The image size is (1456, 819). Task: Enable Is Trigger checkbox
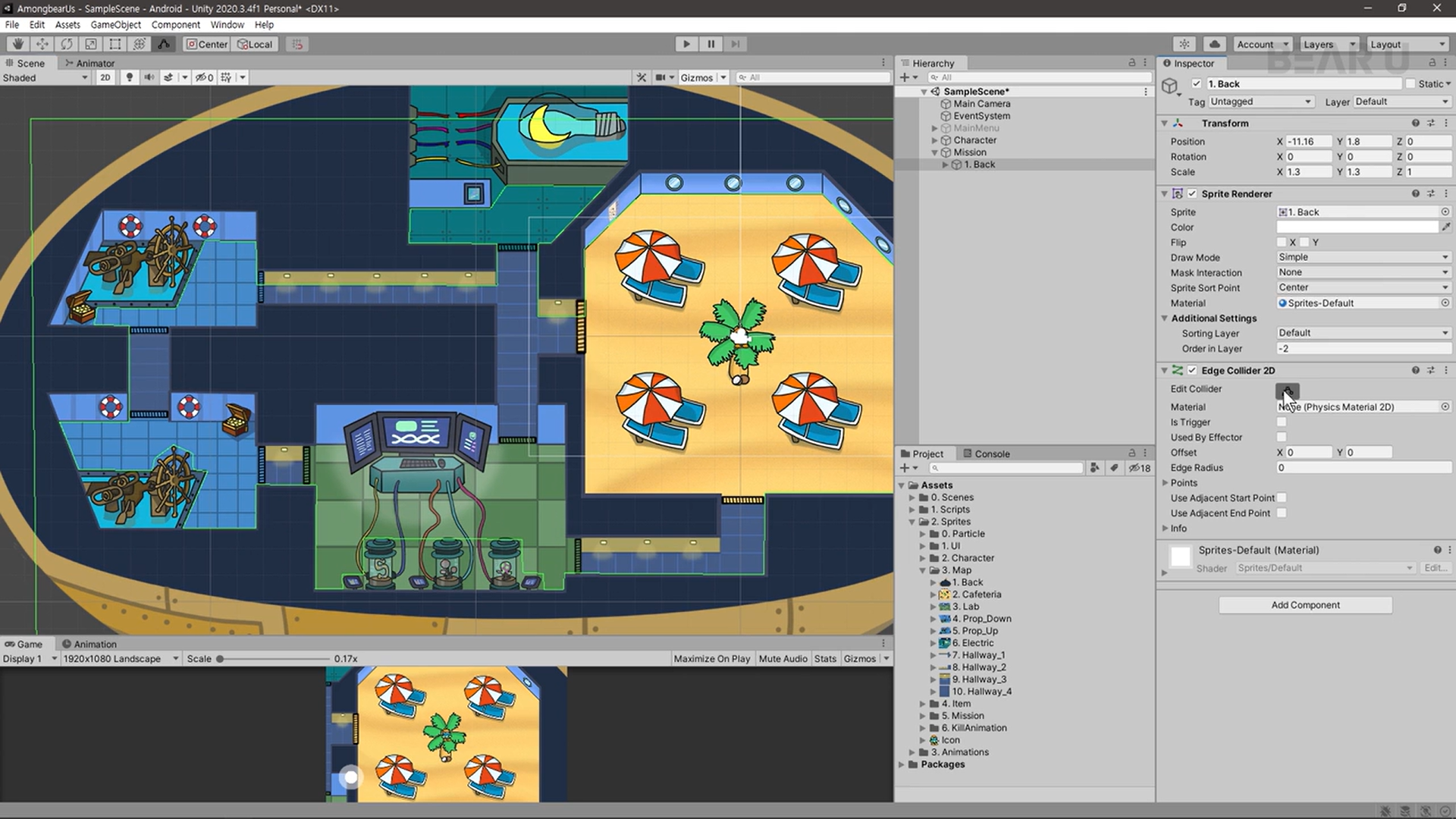coord(1282,422)
